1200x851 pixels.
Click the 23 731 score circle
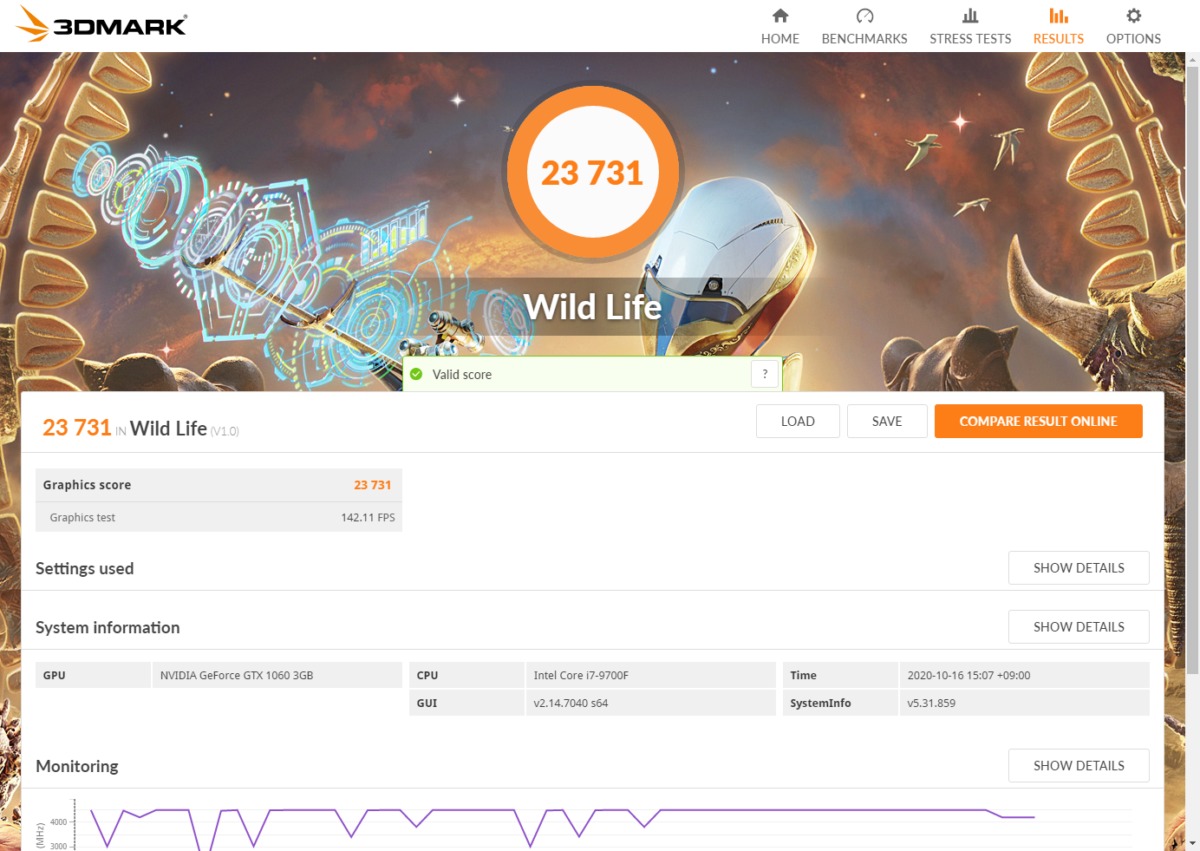coord(592,173)
